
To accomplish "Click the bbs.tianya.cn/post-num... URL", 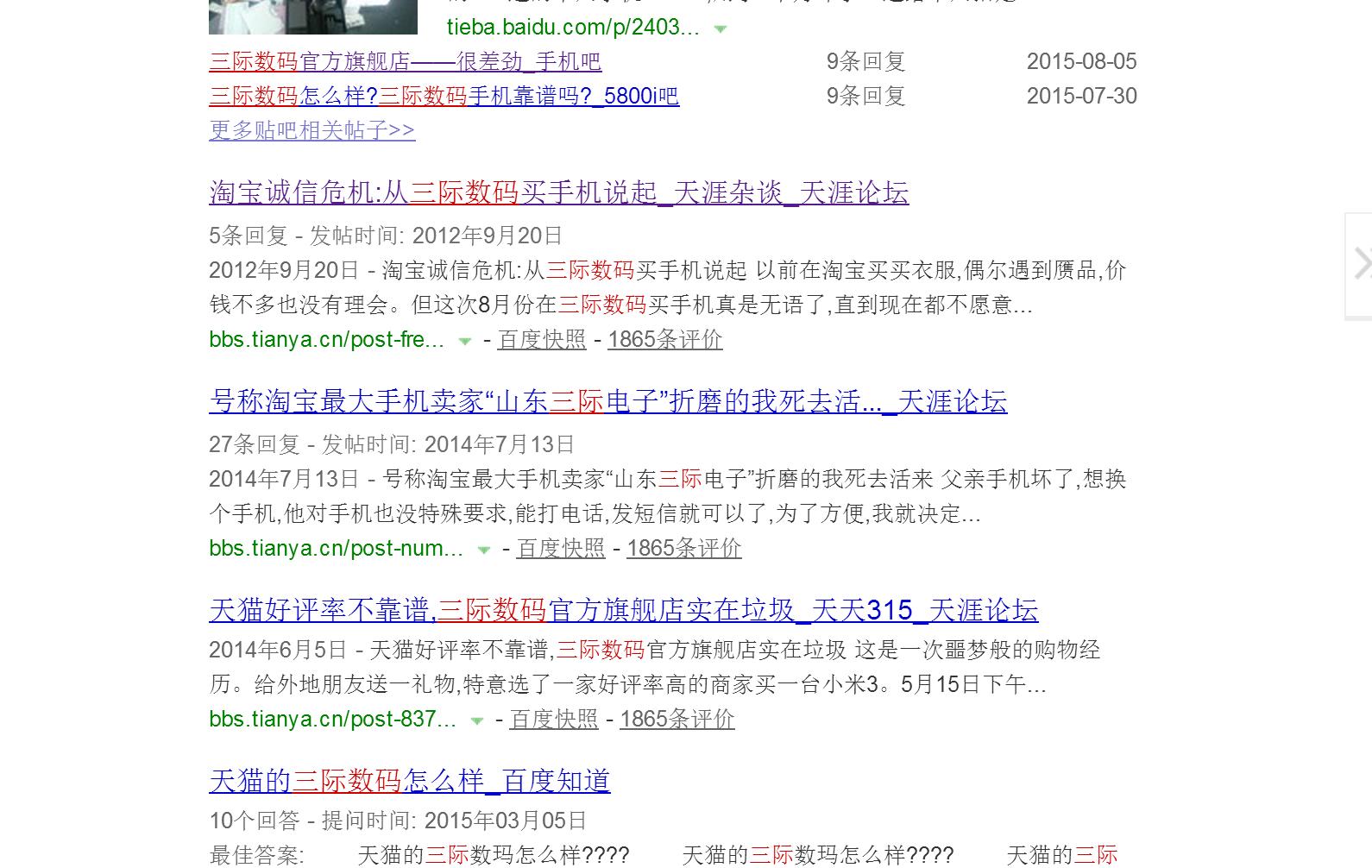I will coord(337,549).
